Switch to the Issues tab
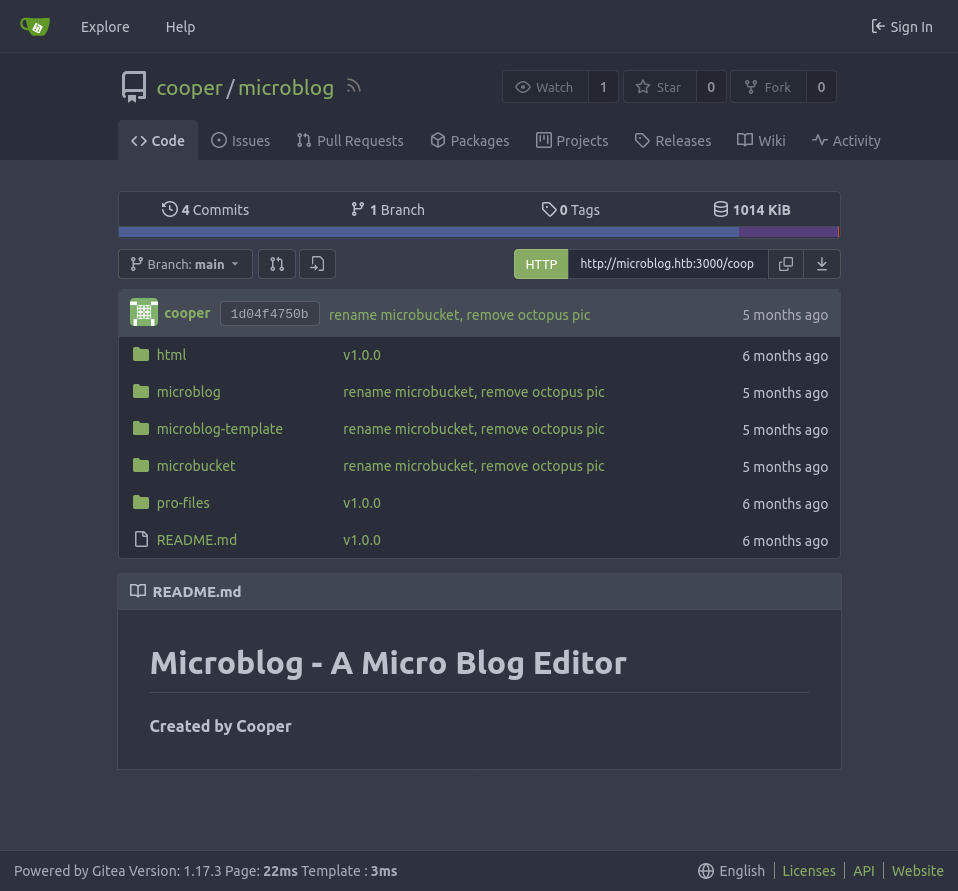 (241, 141)
